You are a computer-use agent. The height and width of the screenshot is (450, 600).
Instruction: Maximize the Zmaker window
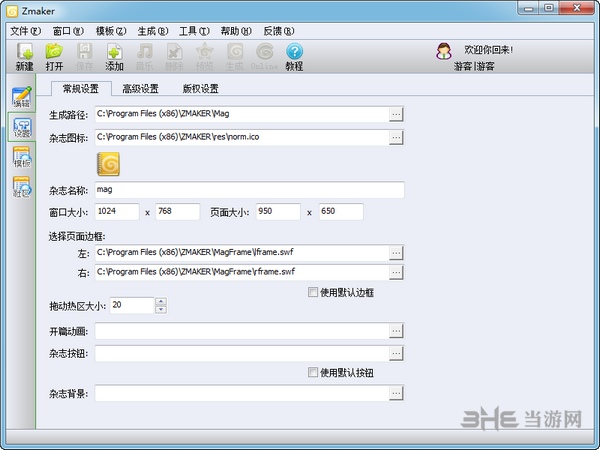click(549, 8)
